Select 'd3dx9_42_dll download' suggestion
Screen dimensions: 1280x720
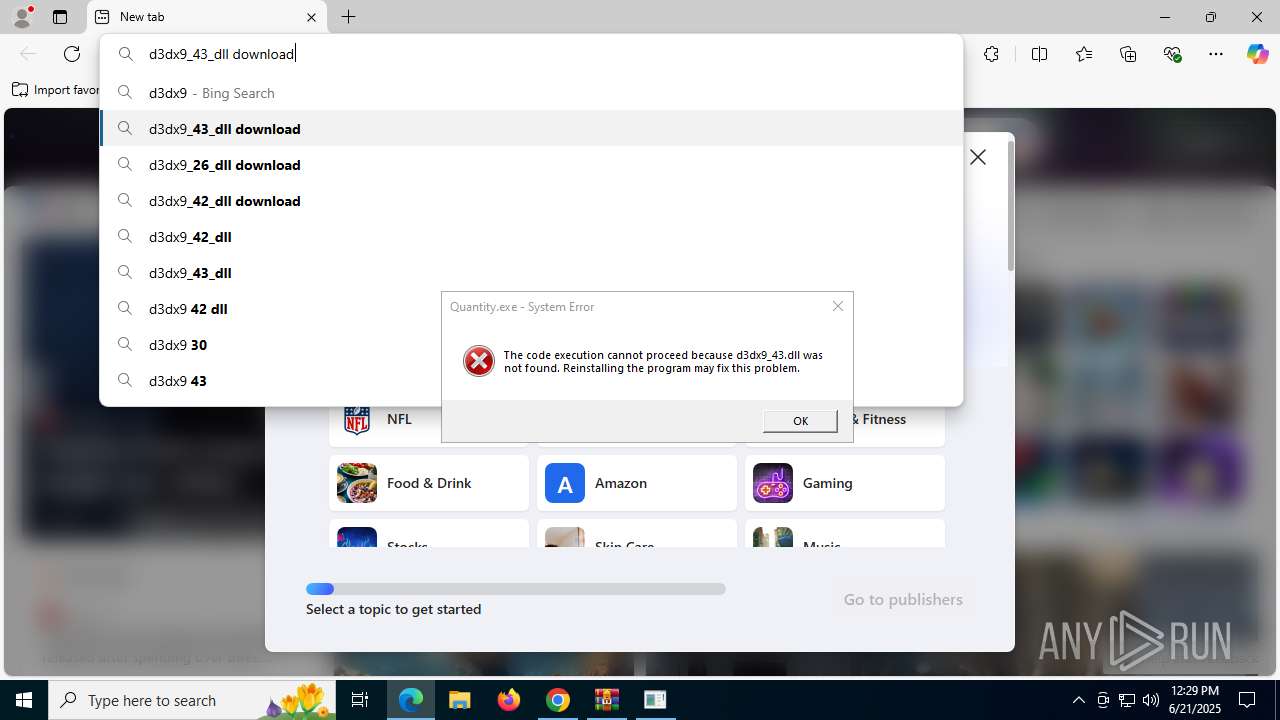click(x=531, y=201)
